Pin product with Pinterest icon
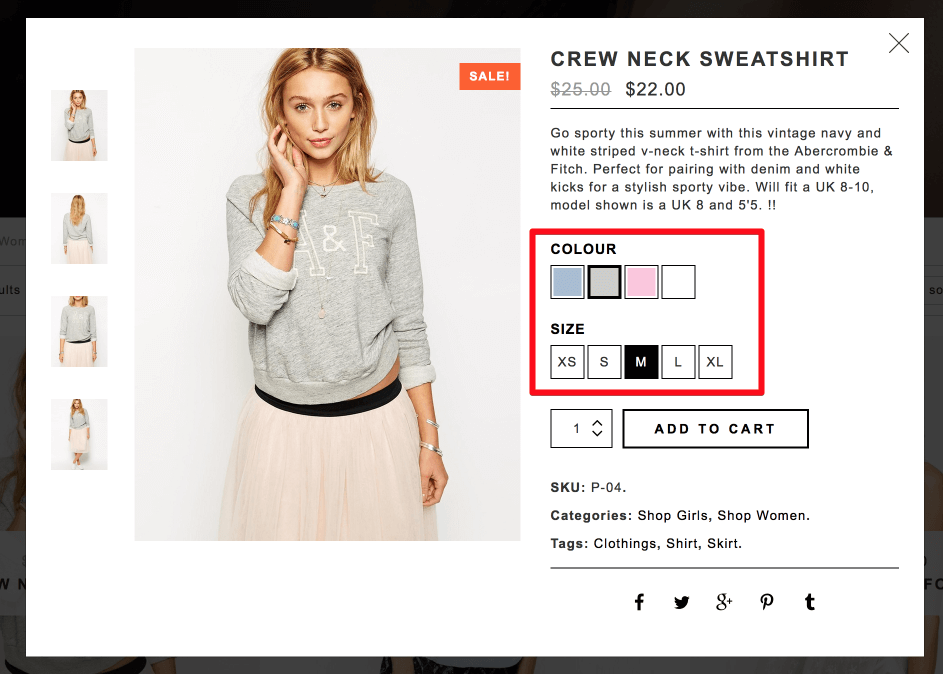Viewport: 943px width, 674px height. pyautogui.click(x=767, y=602)
